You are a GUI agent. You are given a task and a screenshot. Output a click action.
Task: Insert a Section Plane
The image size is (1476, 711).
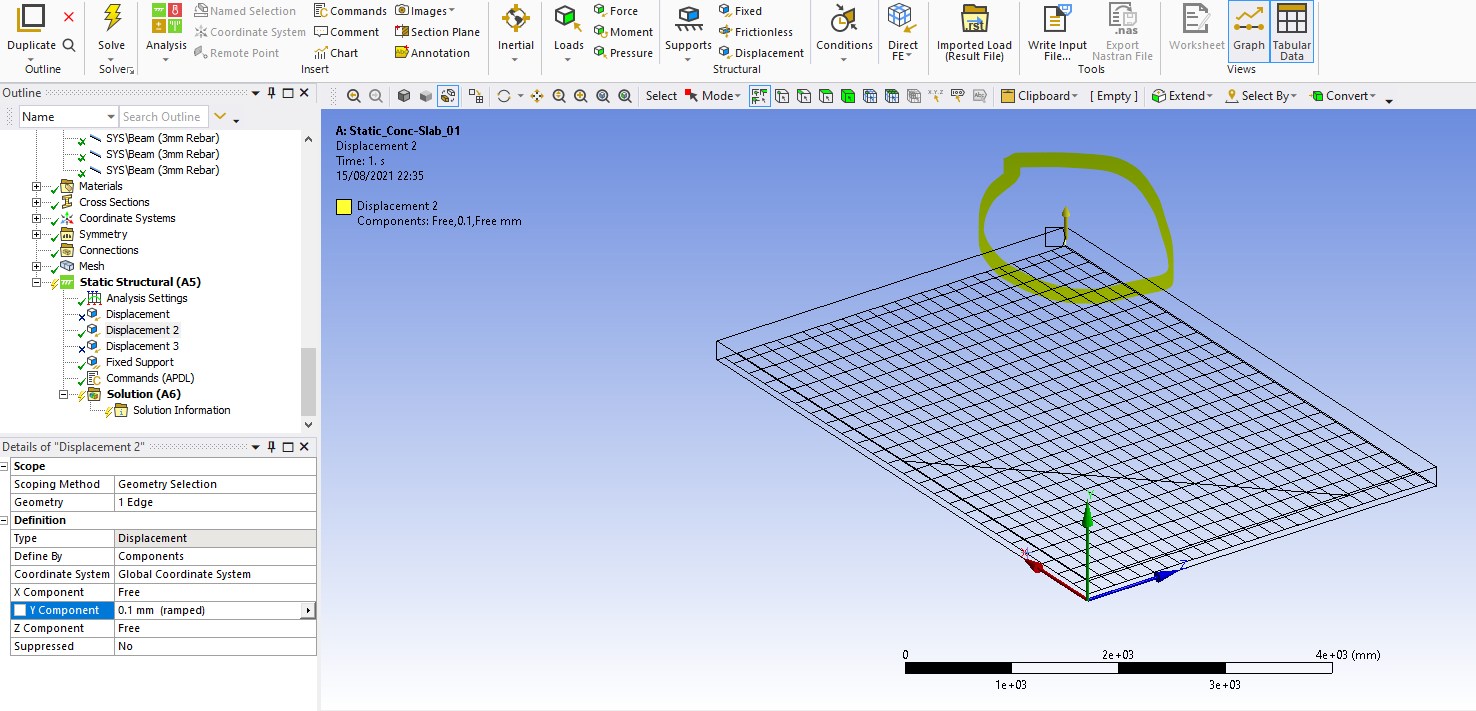pos(437,32)
